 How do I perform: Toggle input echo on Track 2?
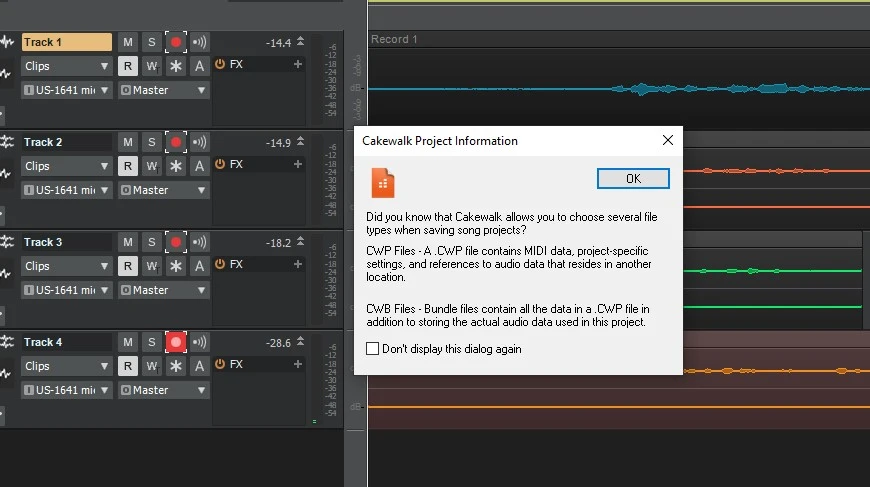pos(200,142)
